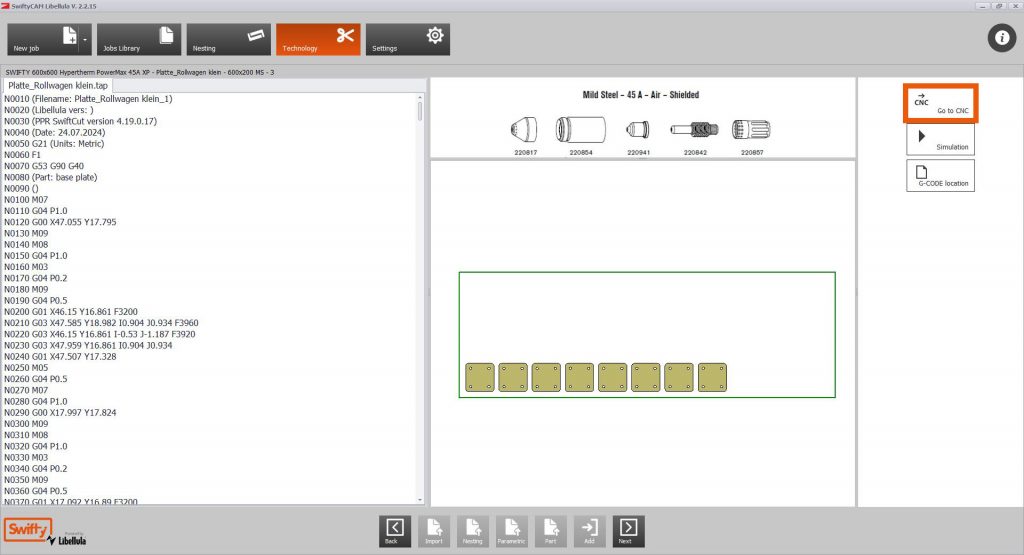Open the New job button

(x=43, y=39)
